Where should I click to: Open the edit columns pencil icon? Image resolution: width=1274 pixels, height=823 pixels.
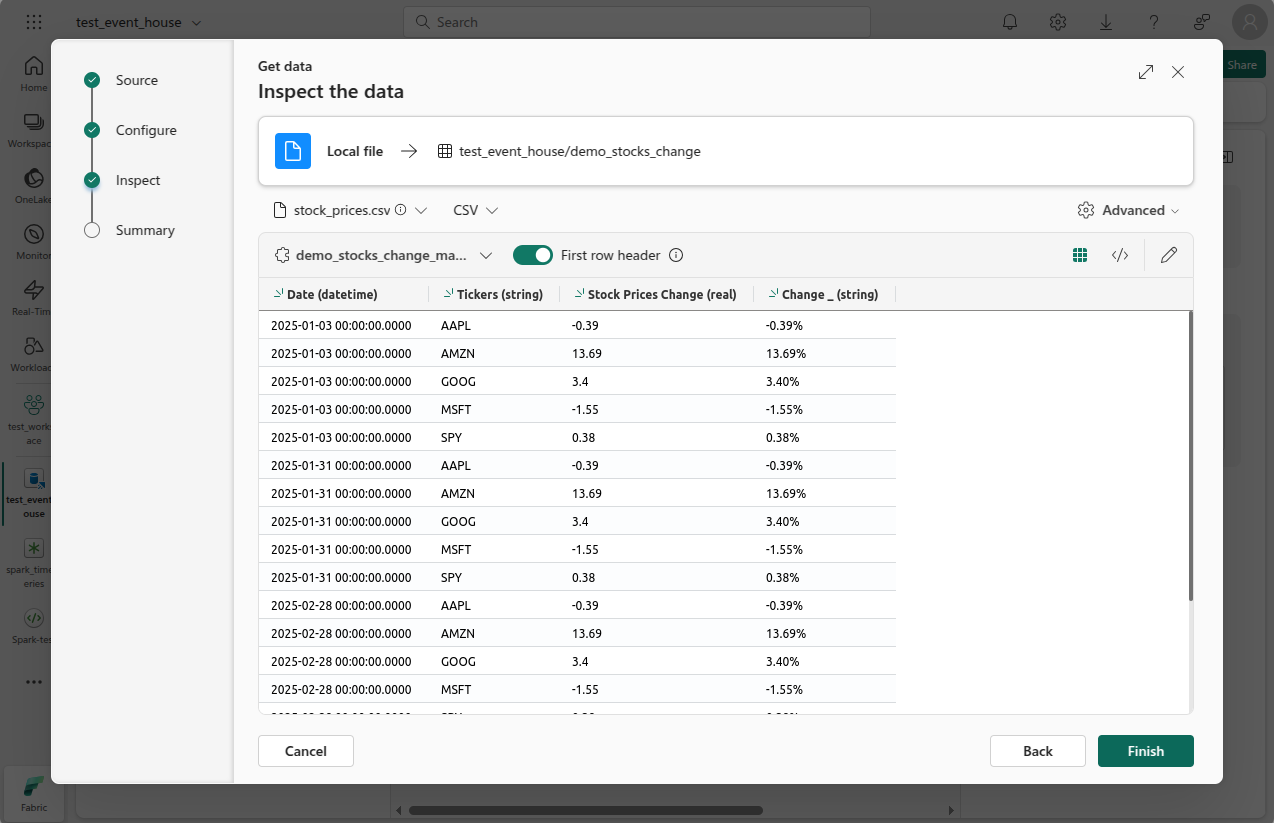(1168, 255)
